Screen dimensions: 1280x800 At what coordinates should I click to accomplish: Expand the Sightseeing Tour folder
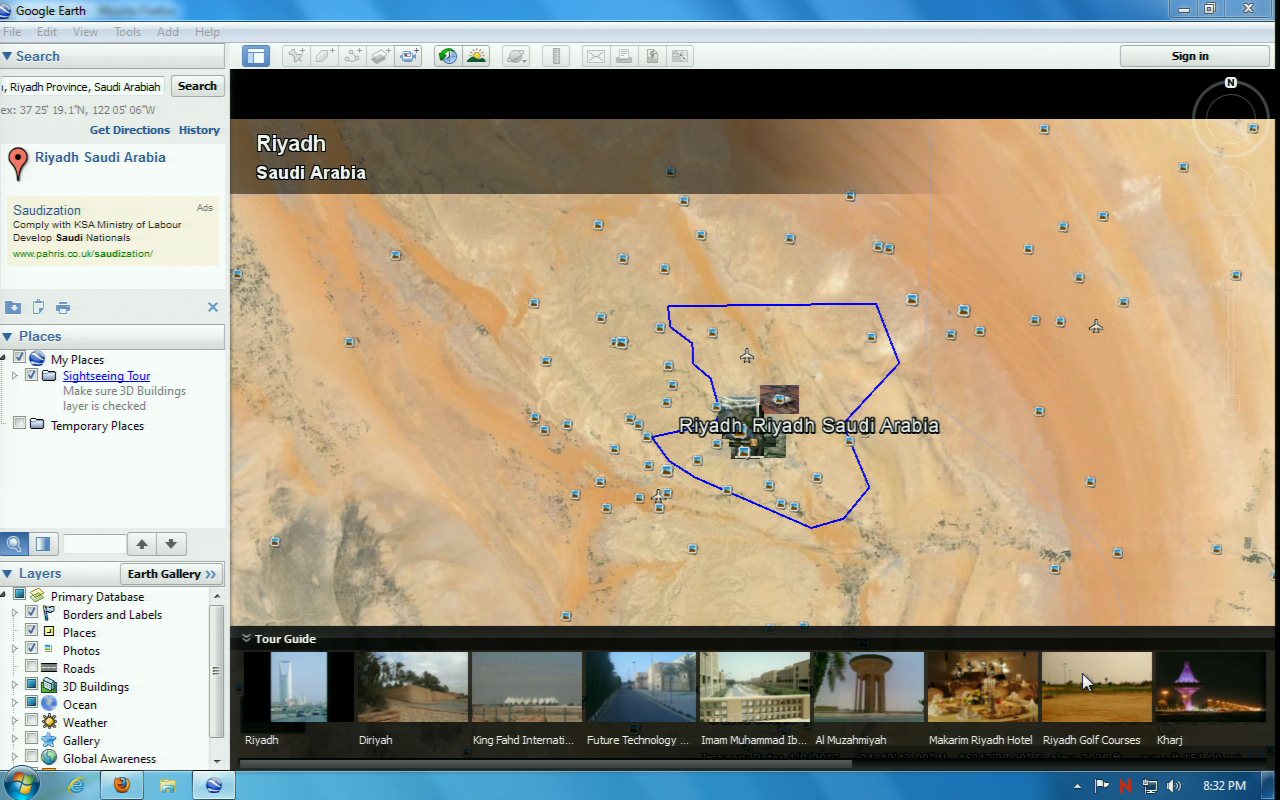pyautogui.click(x=15, y=376)
